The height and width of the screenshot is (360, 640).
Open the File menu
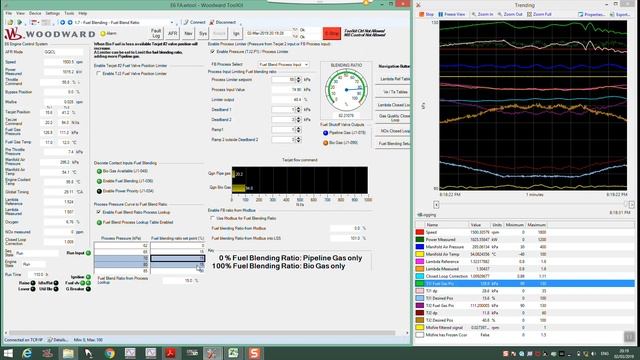tap(8, 13)
